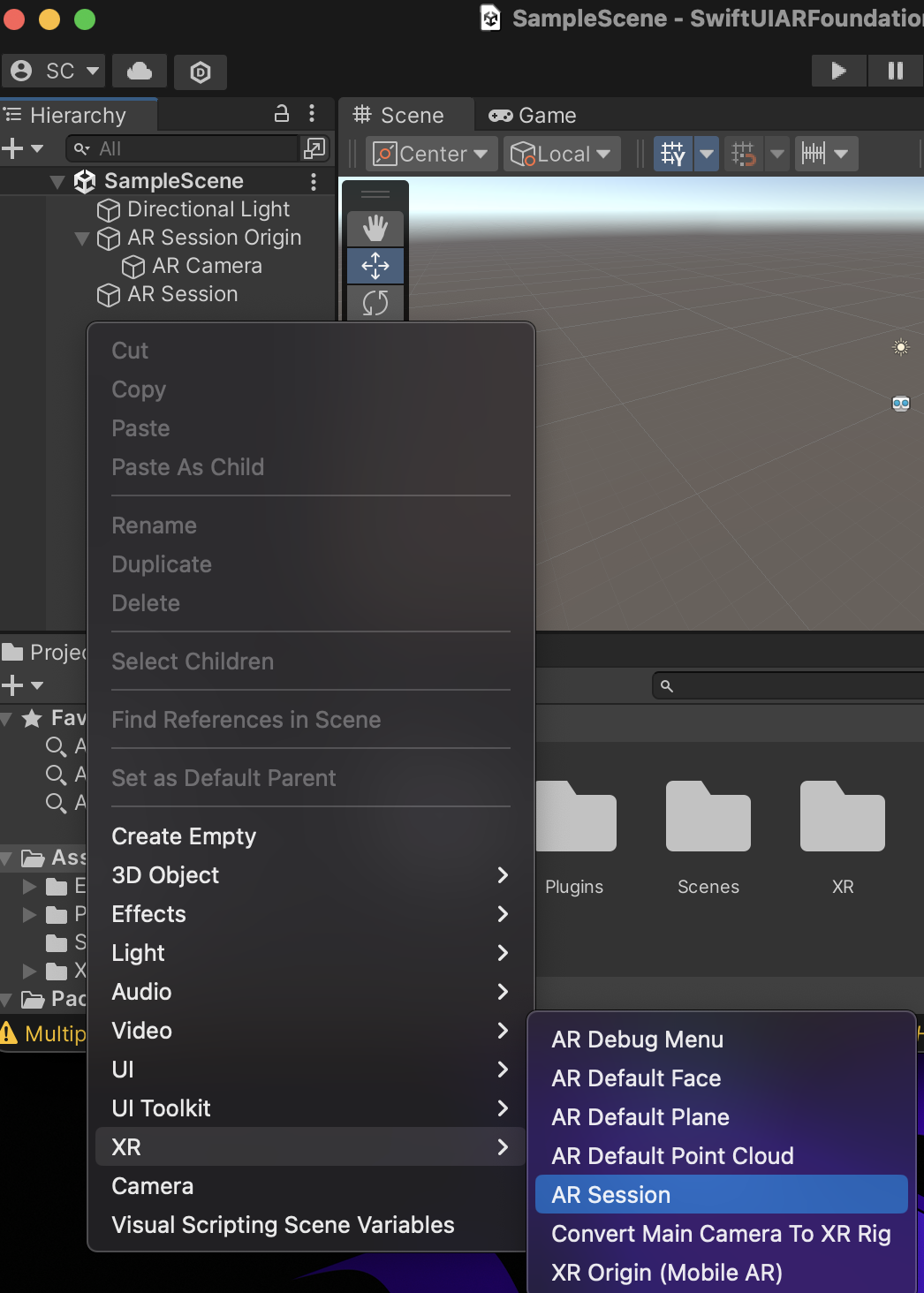Toggle grid visibility button

[x=673, y=154]
